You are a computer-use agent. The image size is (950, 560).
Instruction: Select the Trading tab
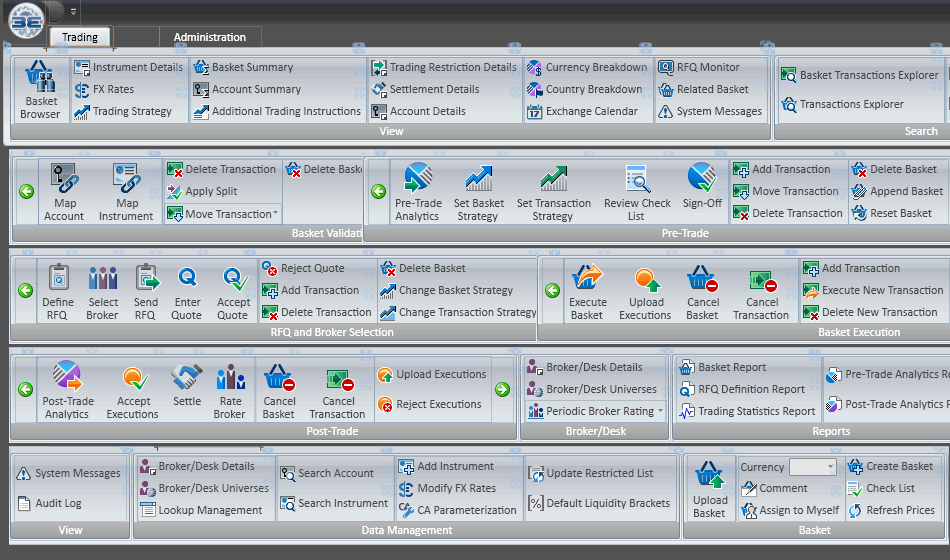(x=80, y=37)
